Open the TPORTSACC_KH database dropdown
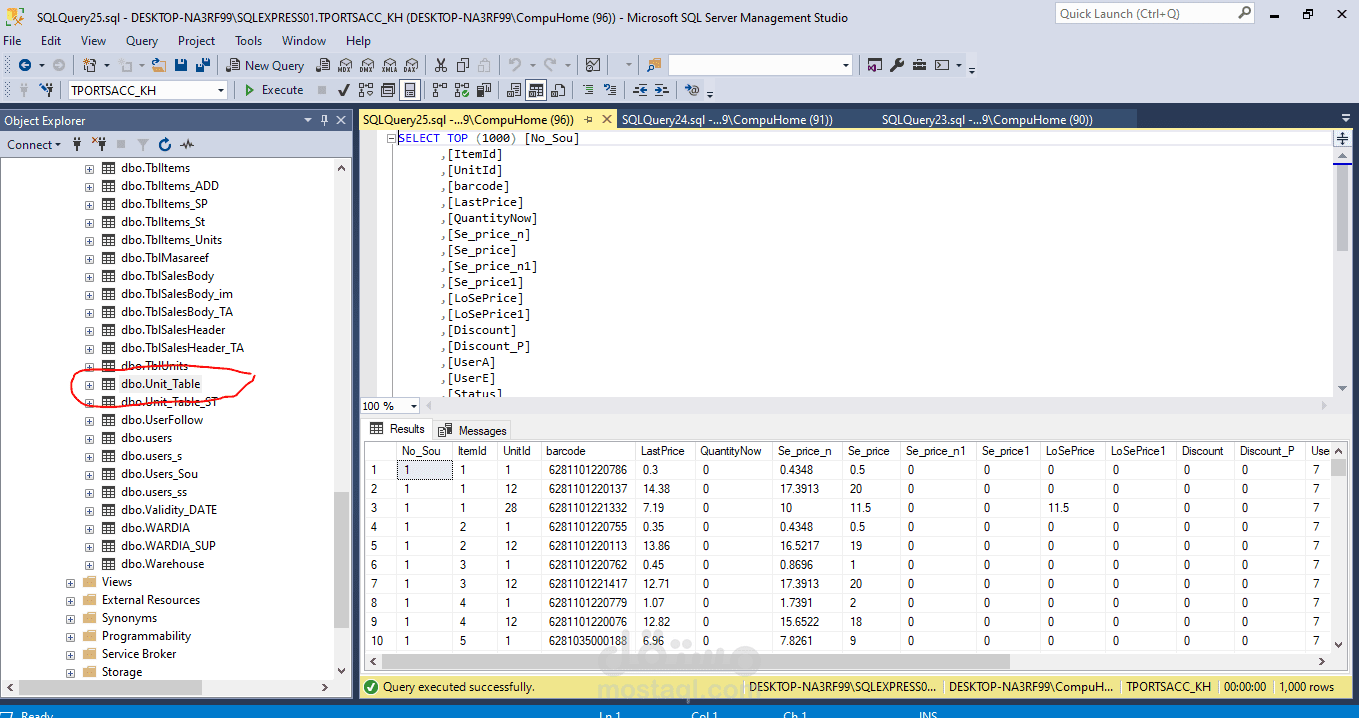The height and width of the screenshot is (718, 1359). click(221, 90)
